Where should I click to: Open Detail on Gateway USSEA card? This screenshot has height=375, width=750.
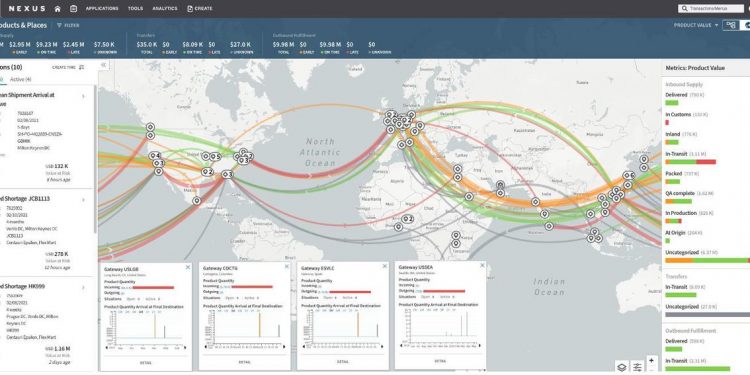[440, 361]
